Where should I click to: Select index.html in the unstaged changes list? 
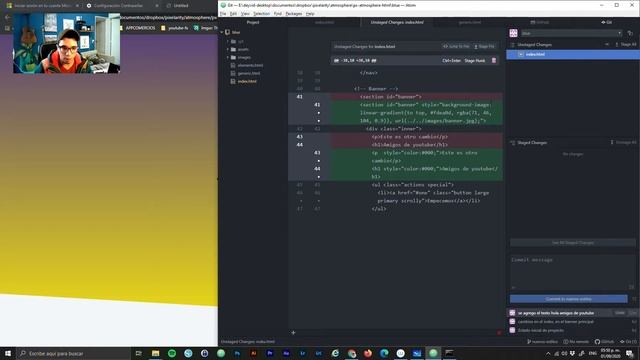point(573,54)
